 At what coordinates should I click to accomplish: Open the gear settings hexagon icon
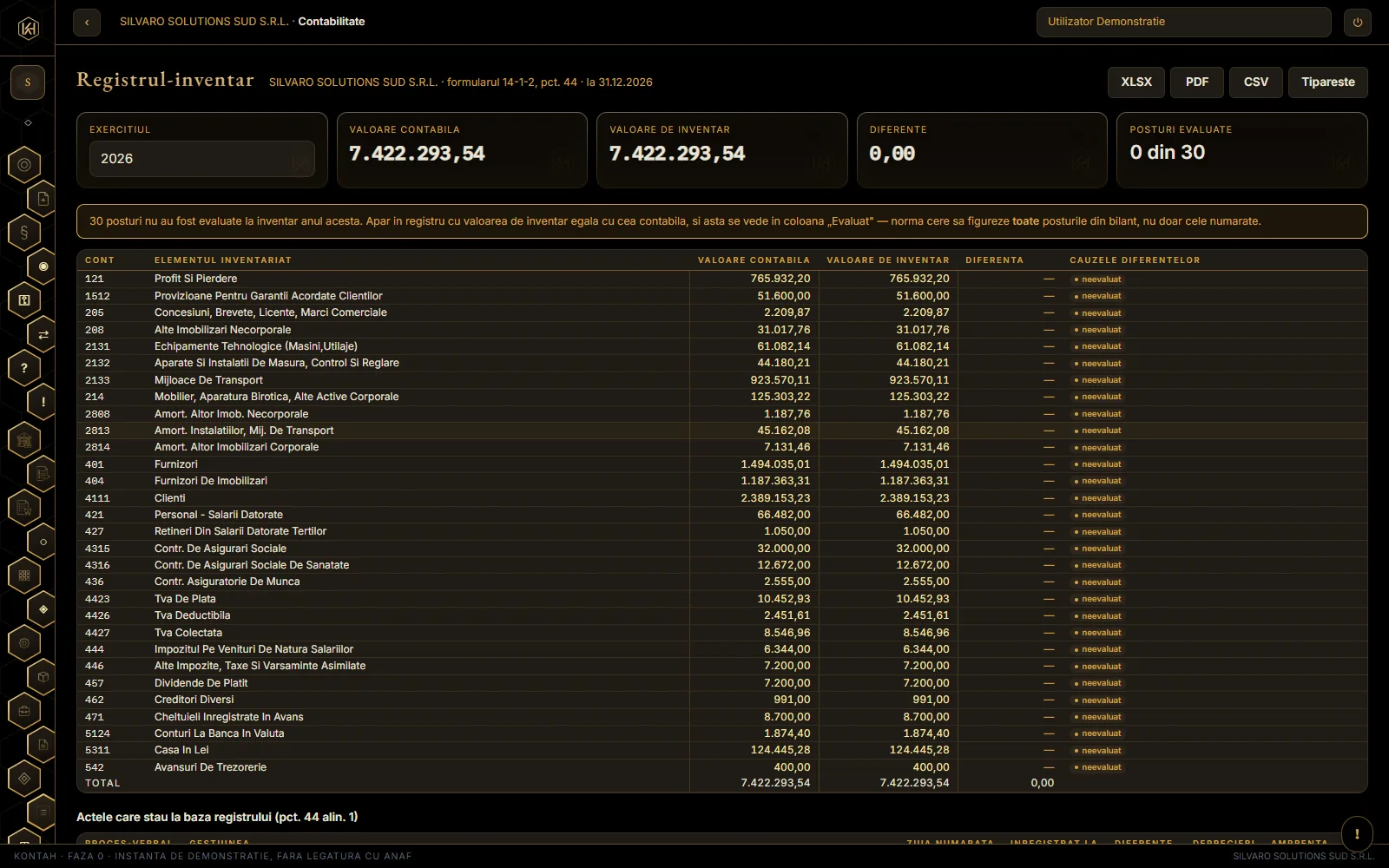pyautogui.click(x=24, y=643)
